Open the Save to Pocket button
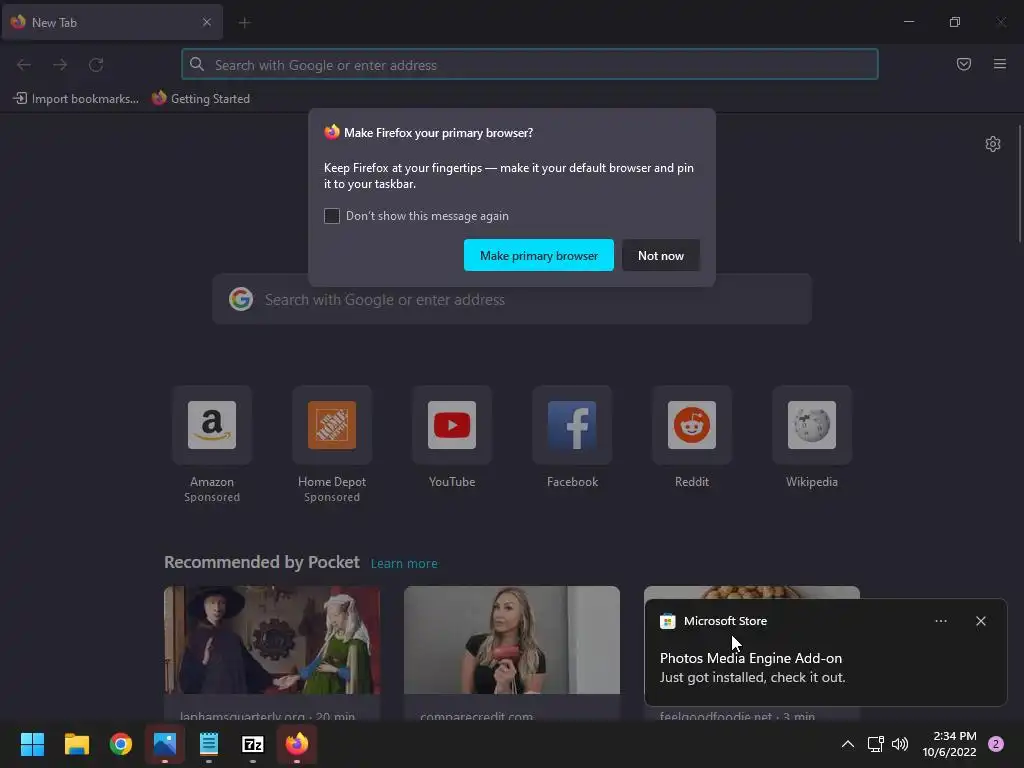This screenshot has height=768, width=1024. coord(963,64)
